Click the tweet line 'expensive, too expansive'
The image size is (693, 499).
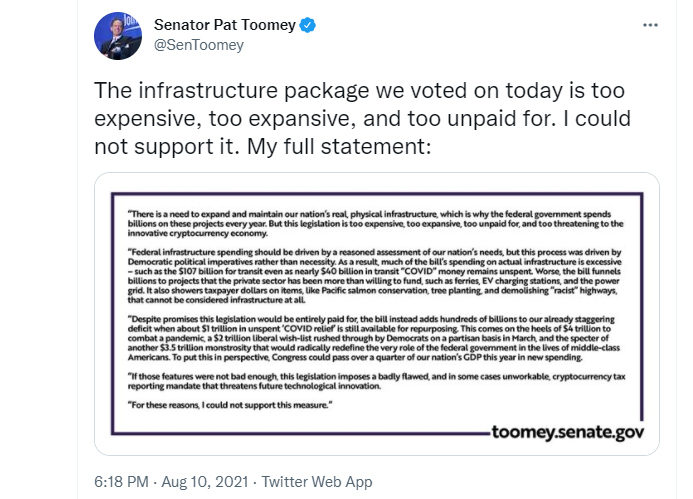coord(362,118)
